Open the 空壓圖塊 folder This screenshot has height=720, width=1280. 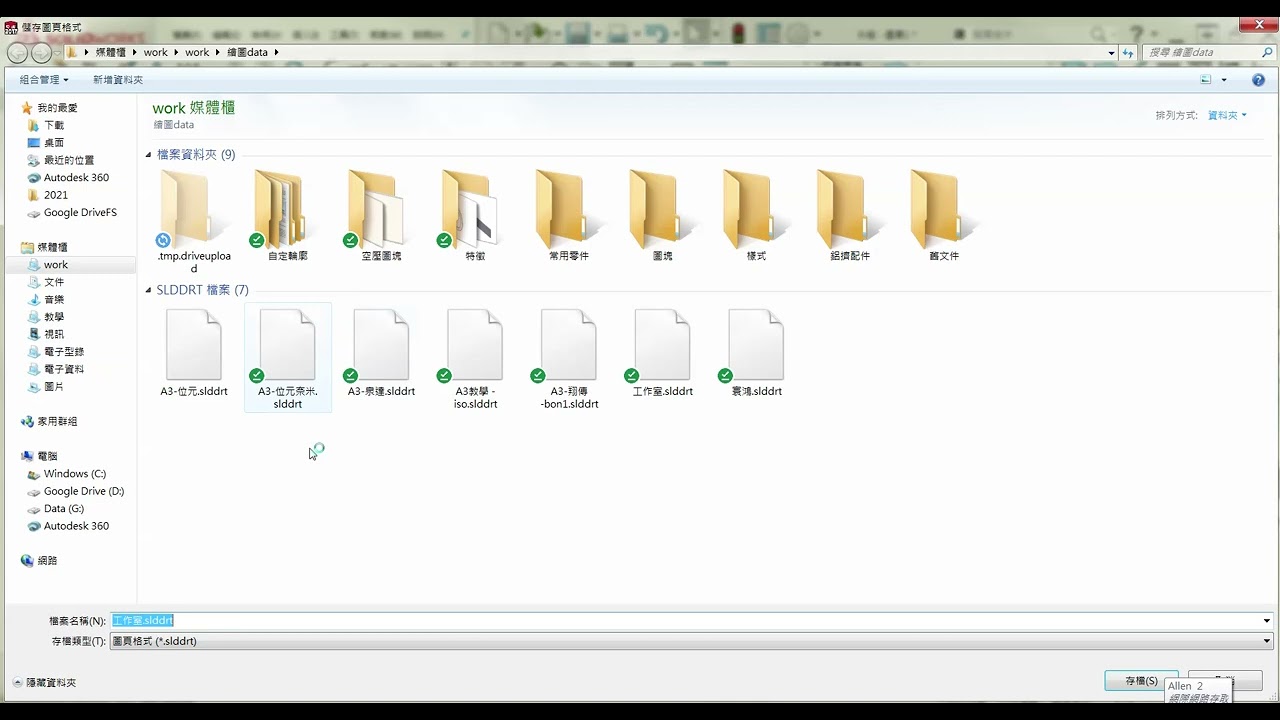tap(381, 216)
